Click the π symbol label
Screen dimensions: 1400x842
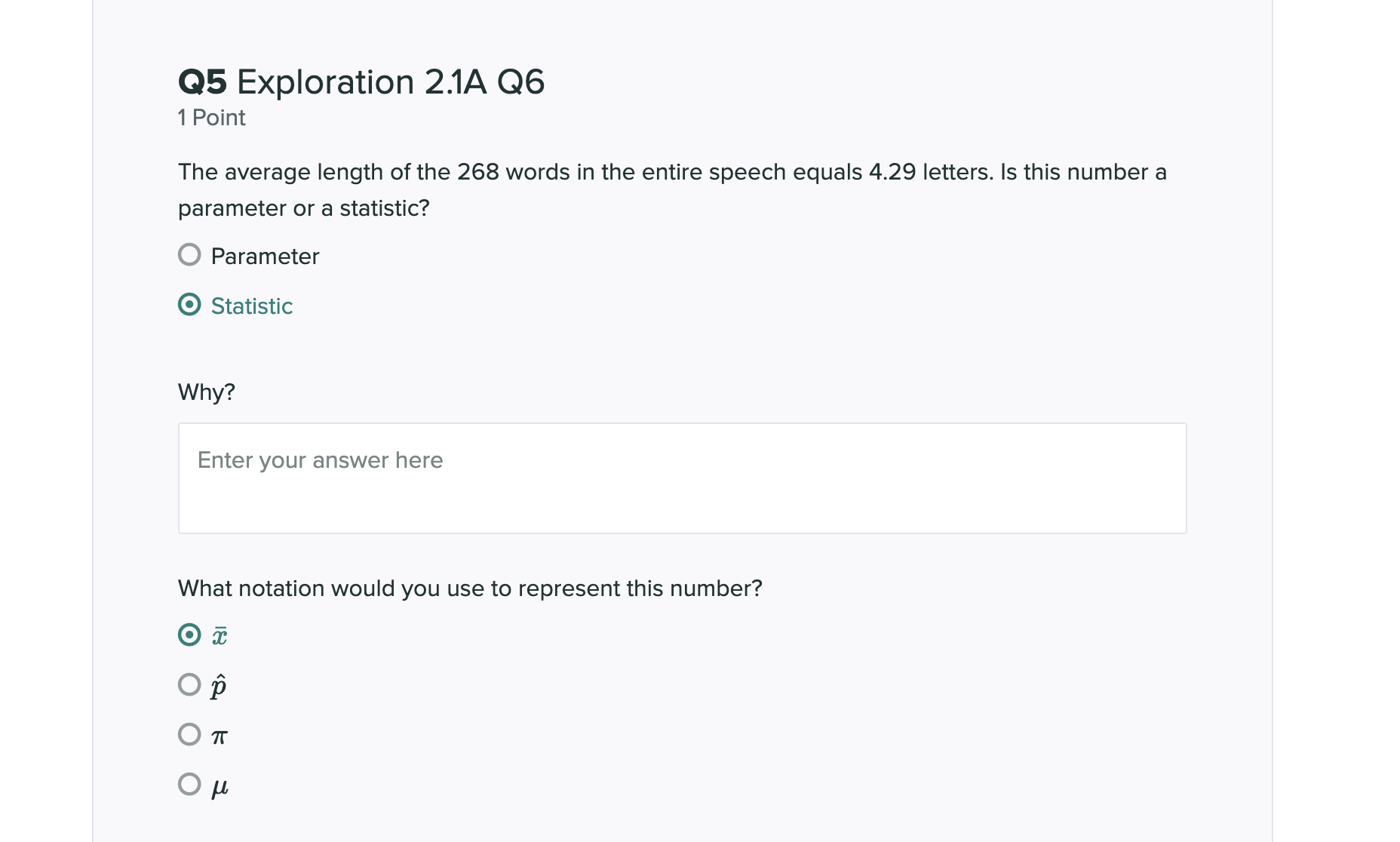219,736
